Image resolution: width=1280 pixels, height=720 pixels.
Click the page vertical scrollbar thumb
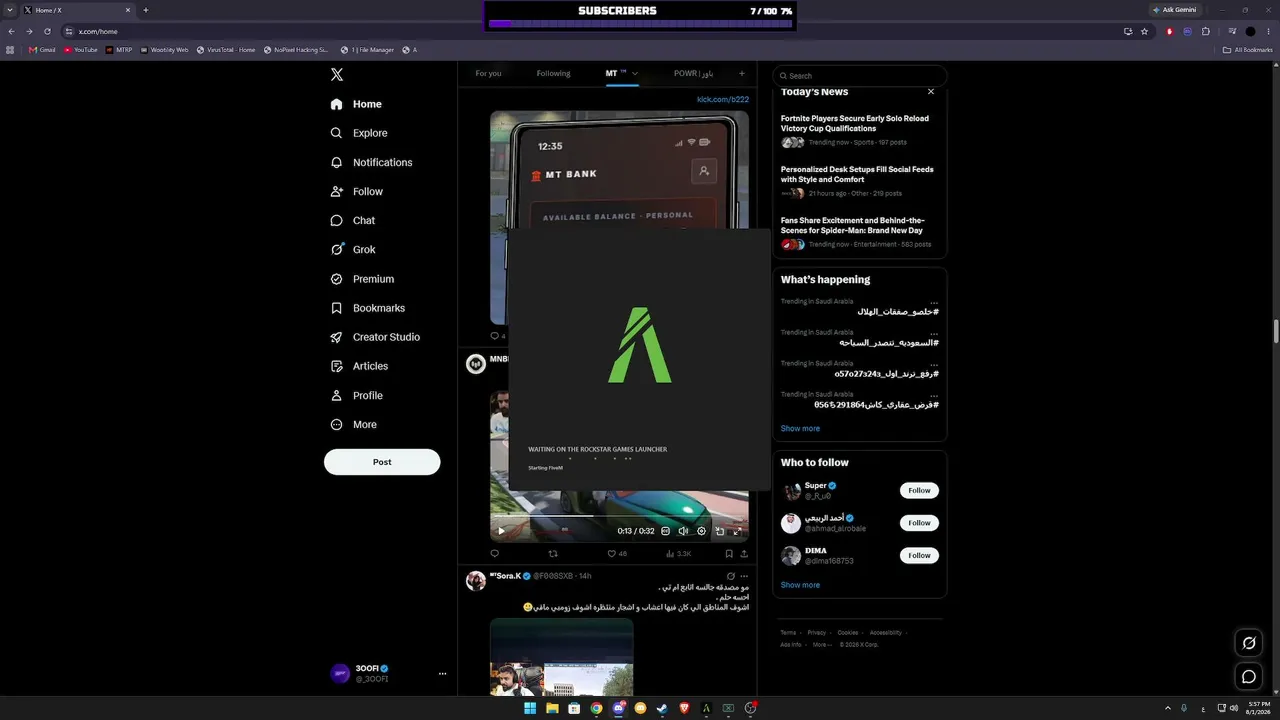(x=1276, y=330)
